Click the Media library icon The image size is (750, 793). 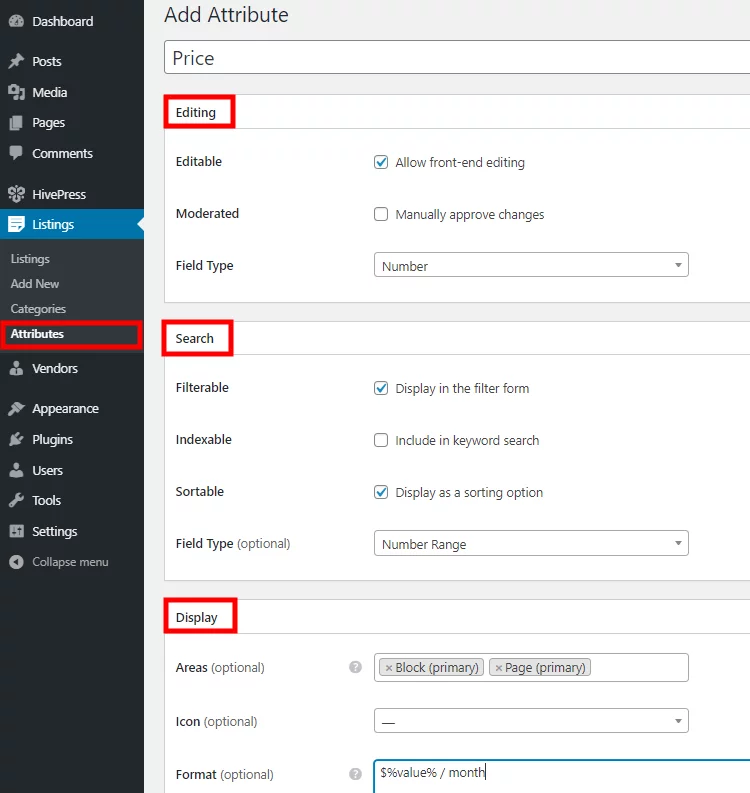pyautogui.click(x=16, y=92)
